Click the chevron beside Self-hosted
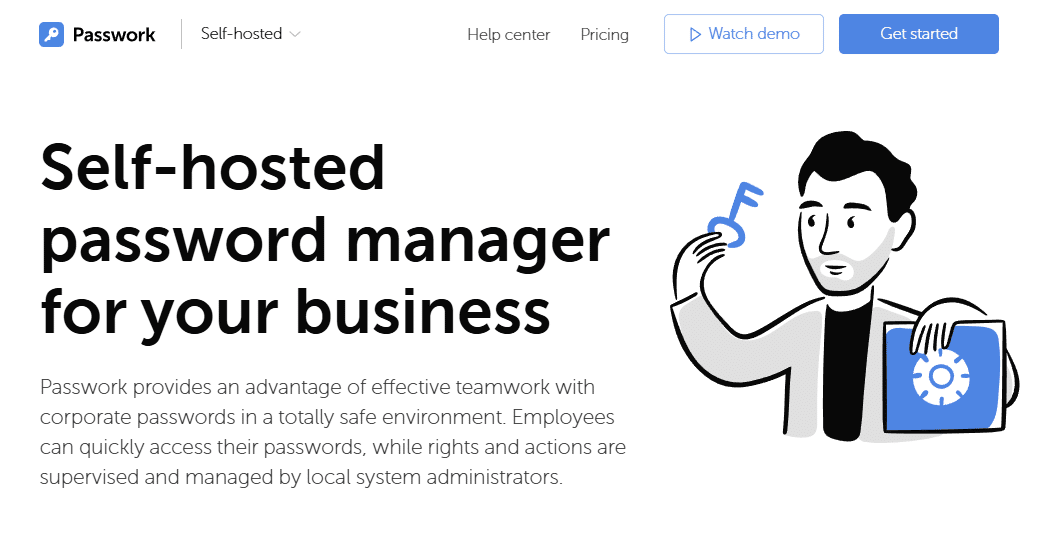Screen dimensions: 1064x543 294,35
